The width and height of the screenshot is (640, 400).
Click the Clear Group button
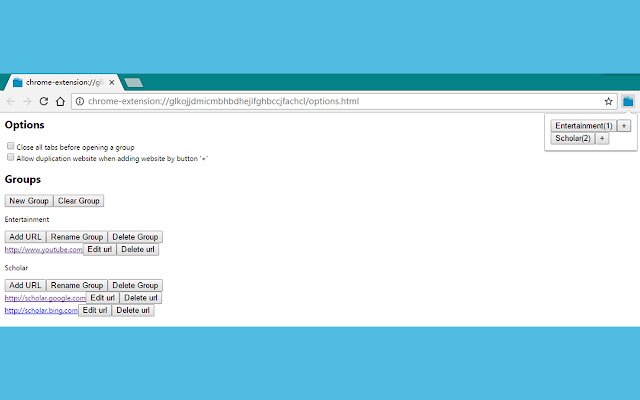pos(79,201)
